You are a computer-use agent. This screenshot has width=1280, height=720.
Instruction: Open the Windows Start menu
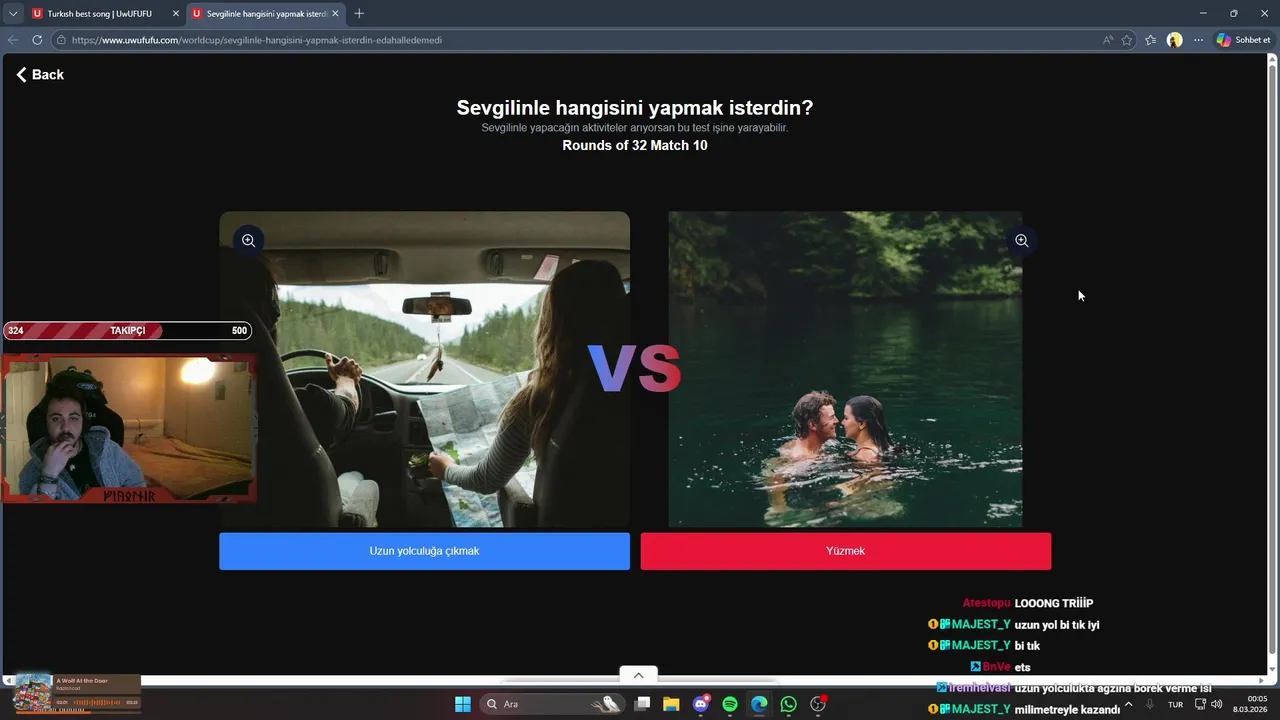[x=463, y=704]
